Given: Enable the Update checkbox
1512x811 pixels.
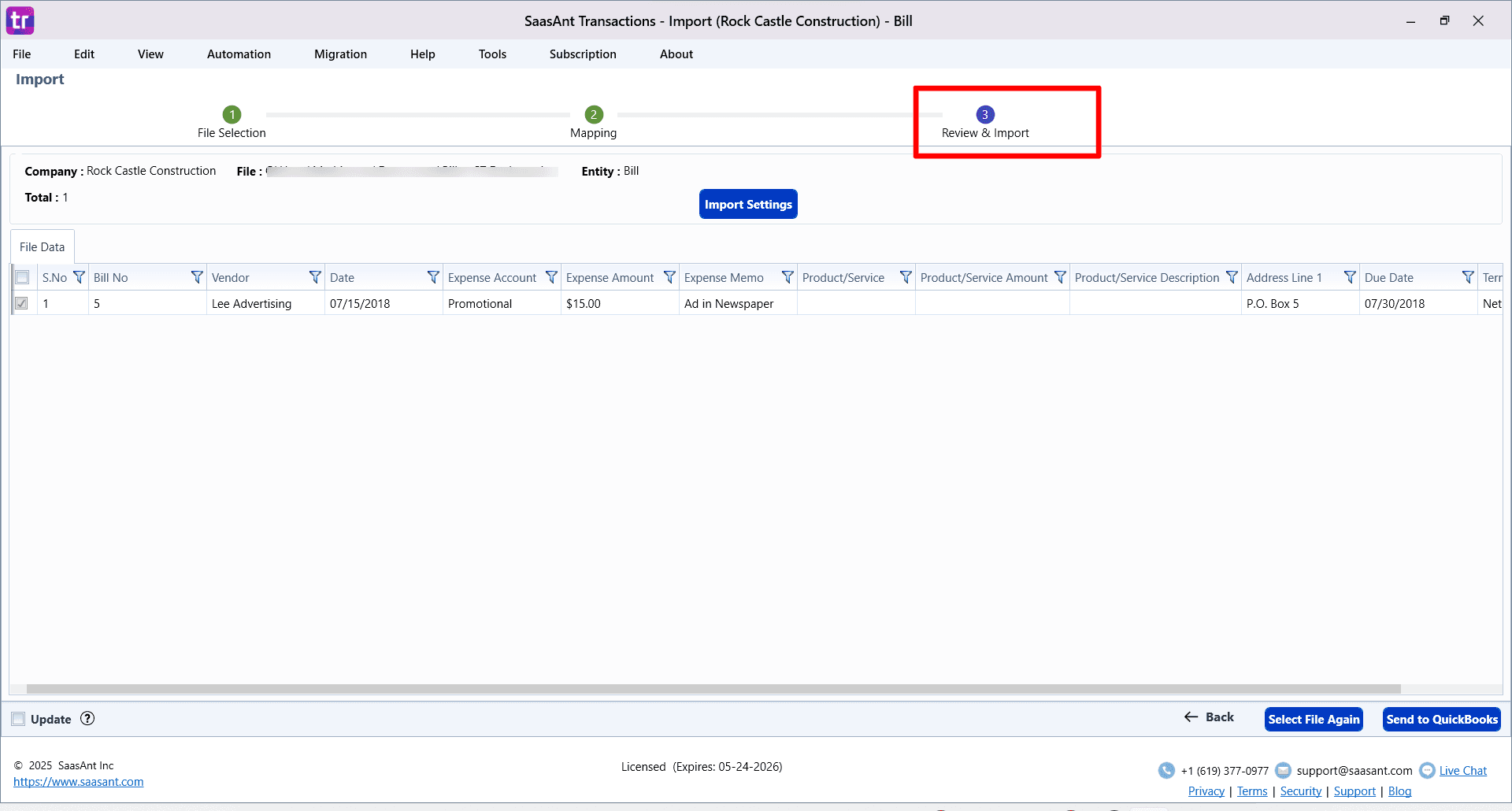Looking at the screenshot, I should coord(18,719).
